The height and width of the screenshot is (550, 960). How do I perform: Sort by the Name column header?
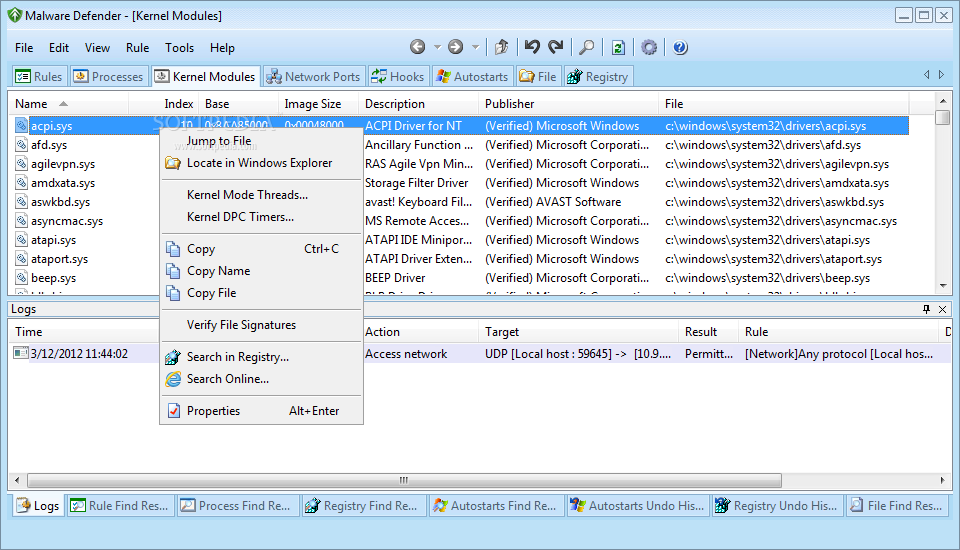(69, 104)
